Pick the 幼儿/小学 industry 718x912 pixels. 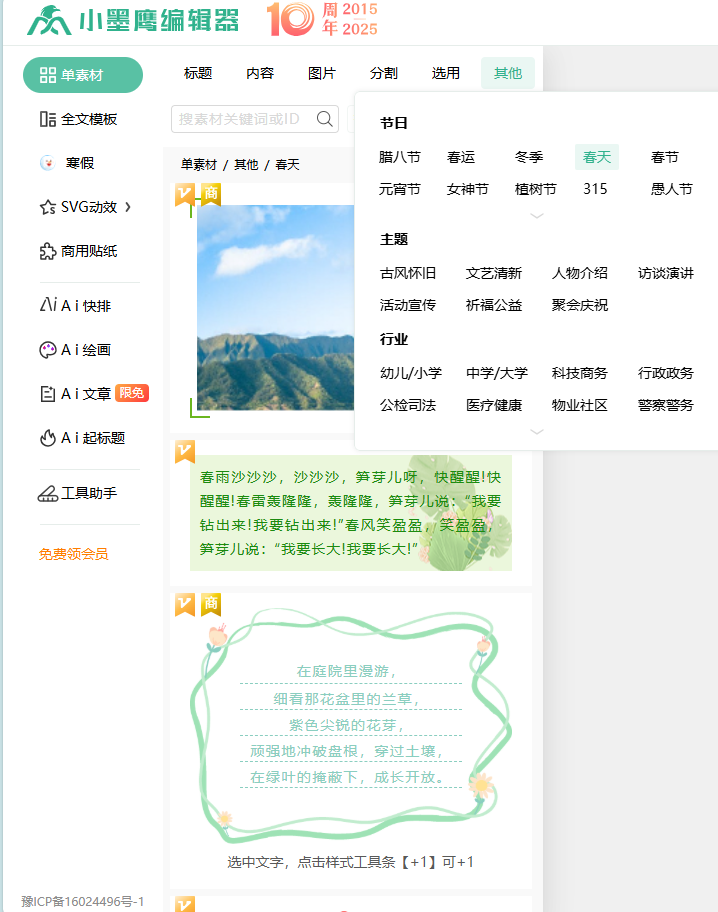point(411,373)
